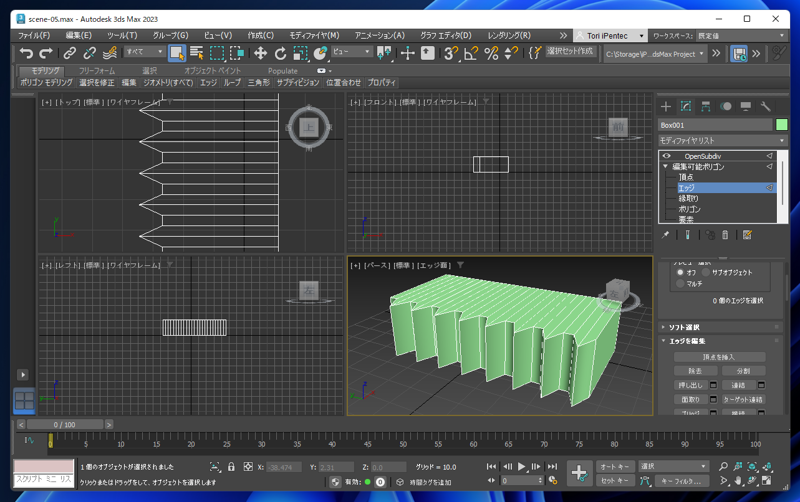Open the ワークスペース 既定値 dropdown
The height and width of the screenshot is (502, 800).
740,36
